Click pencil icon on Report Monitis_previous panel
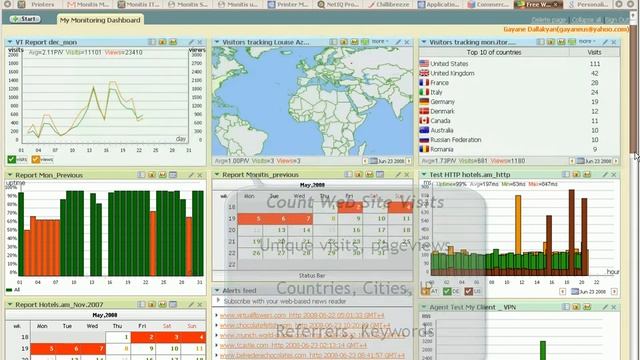The image size is (640, 360). point(398,175)
